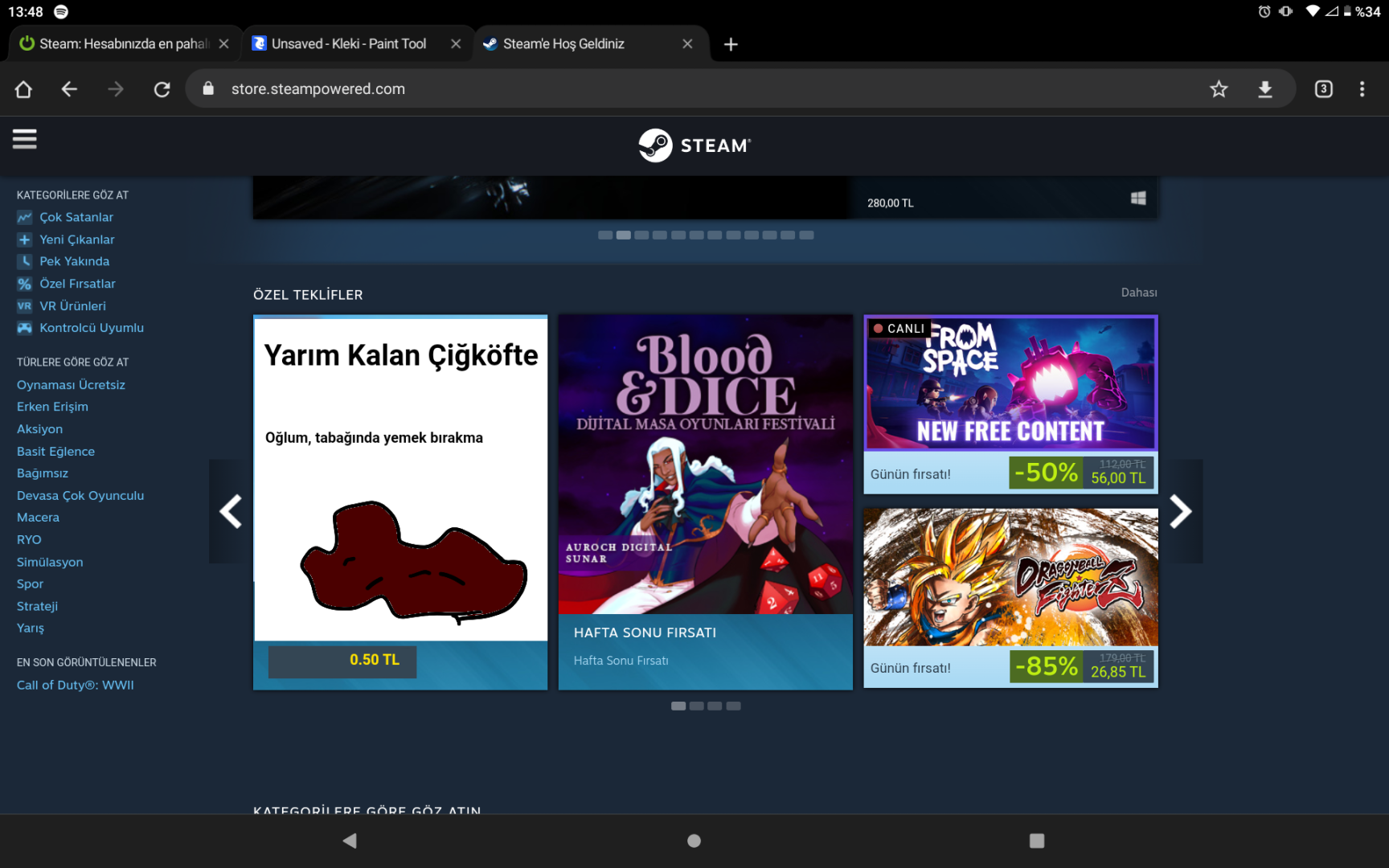Open Özel Fırsatlar category link
Image resolution: width=1389 pixels, height=868 pixels.
(78, 284)
